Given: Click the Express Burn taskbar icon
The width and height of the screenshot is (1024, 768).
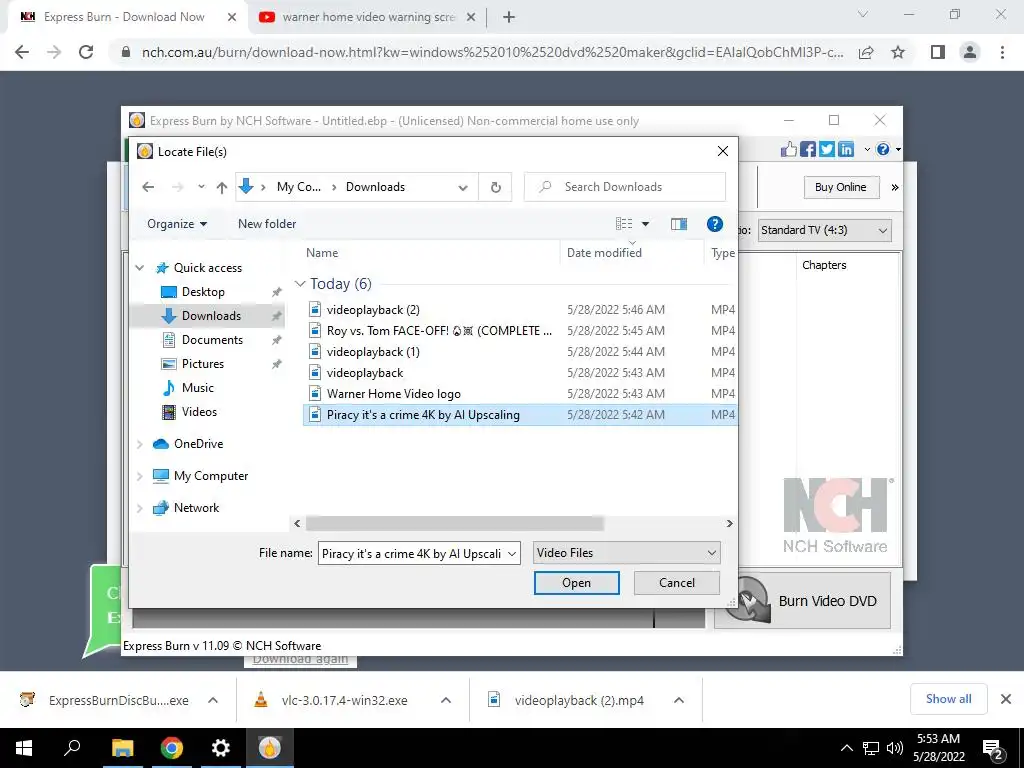Looking at the screenshot, I should click(270, 748).
